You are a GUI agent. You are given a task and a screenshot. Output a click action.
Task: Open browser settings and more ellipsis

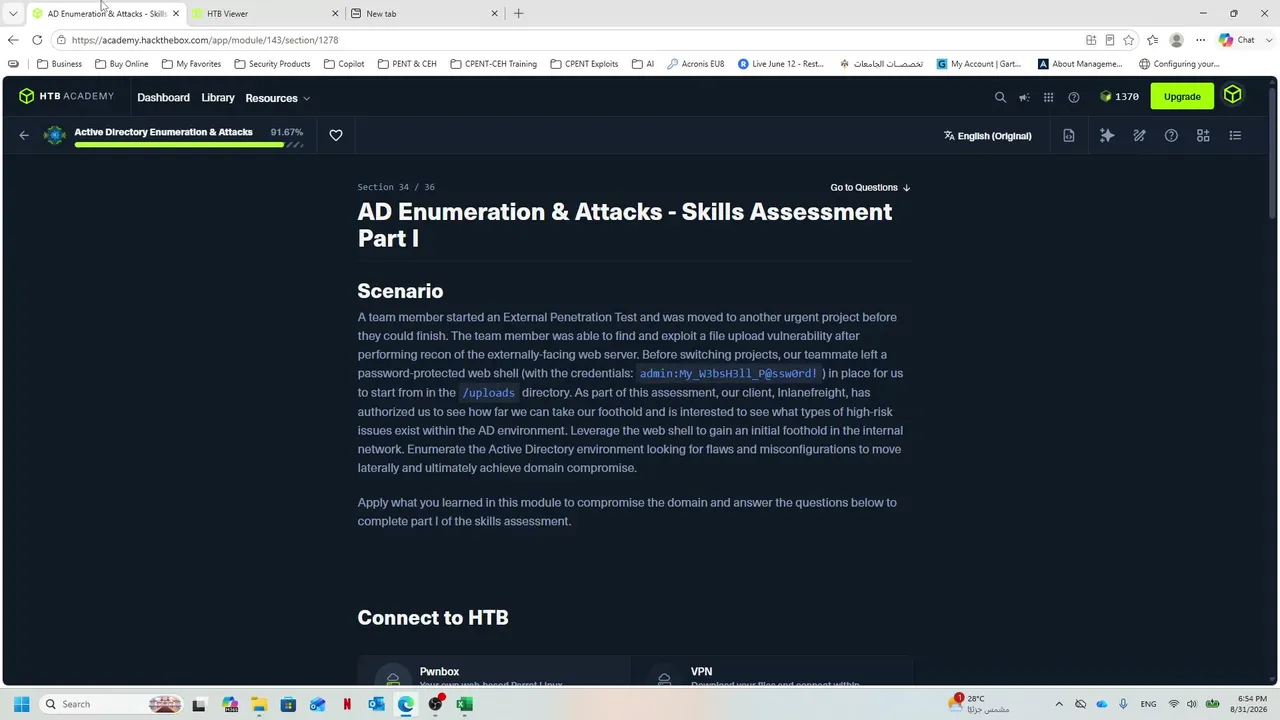pyautogui.click(x=1201, y=40)
